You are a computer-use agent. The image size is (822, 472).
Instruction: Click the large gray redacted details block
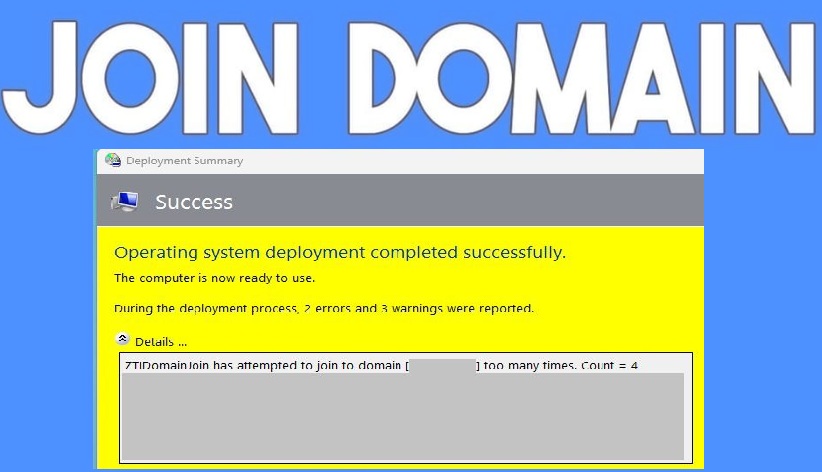pyautogui.click(x=403, y=416)
